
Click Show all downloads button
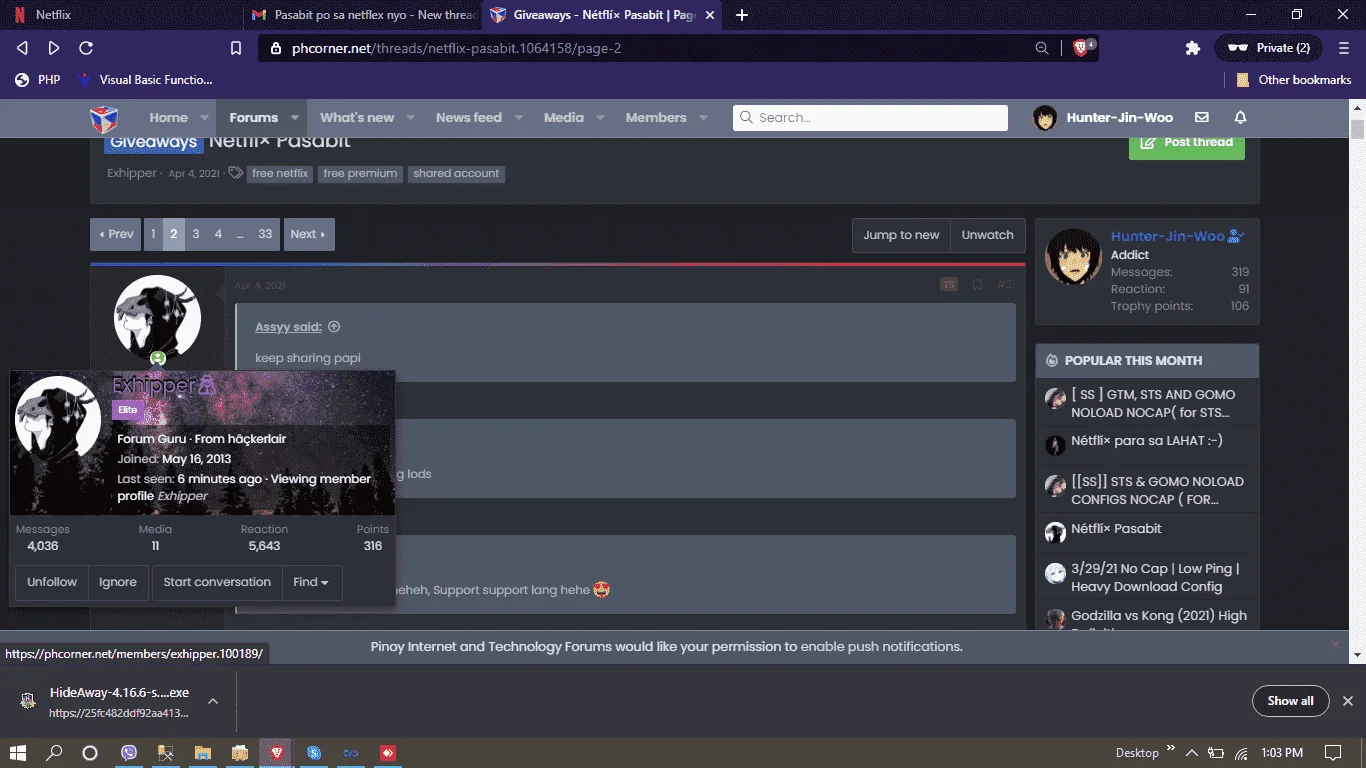tap(1290, 701)
